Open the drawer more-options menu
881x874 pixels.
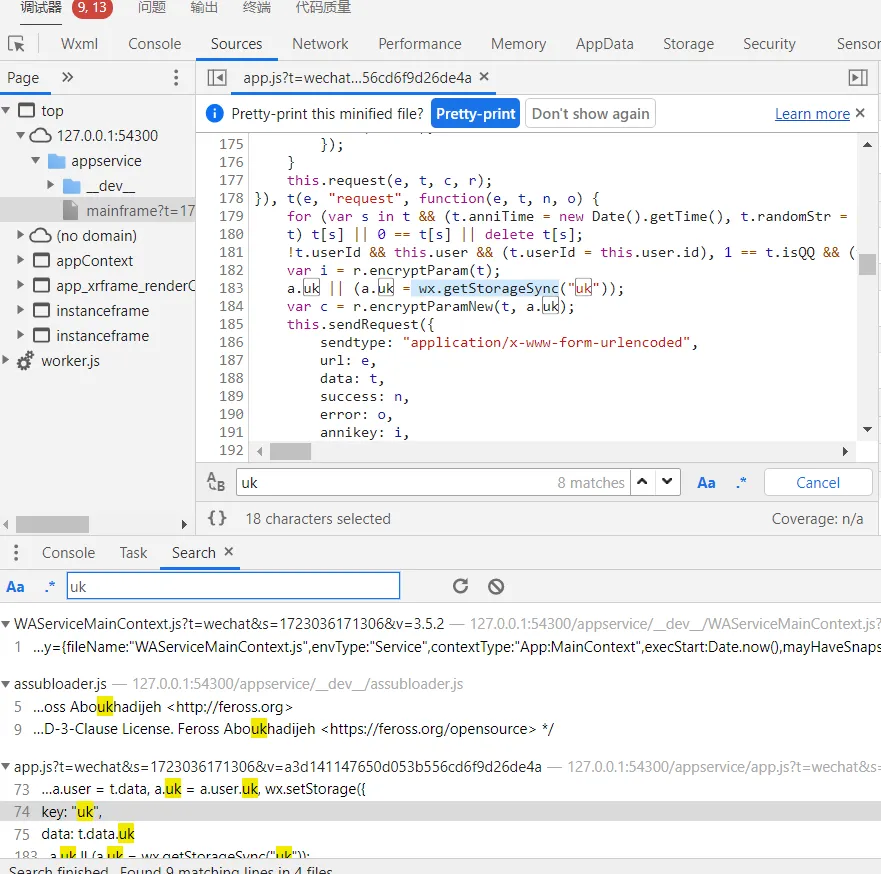click(16, 553)
